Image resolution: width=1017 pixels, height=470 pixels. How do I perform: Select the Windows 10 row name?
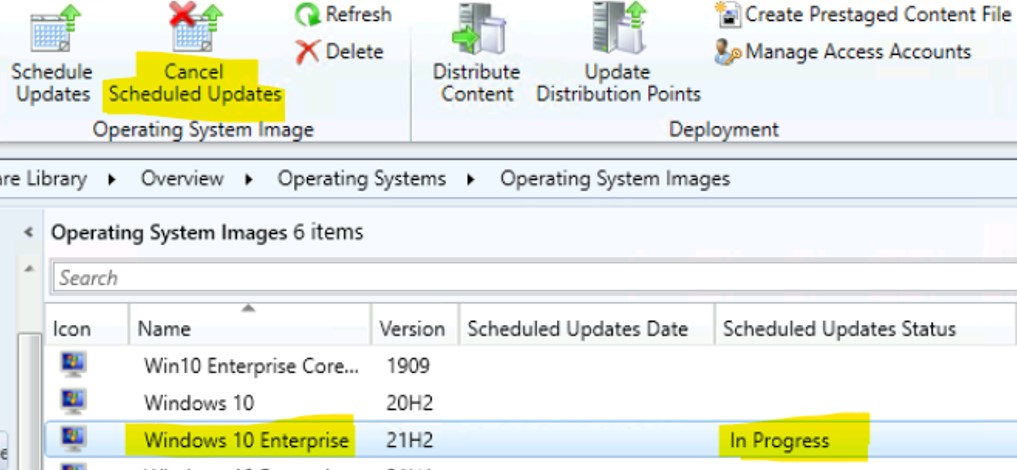point(199,403)
